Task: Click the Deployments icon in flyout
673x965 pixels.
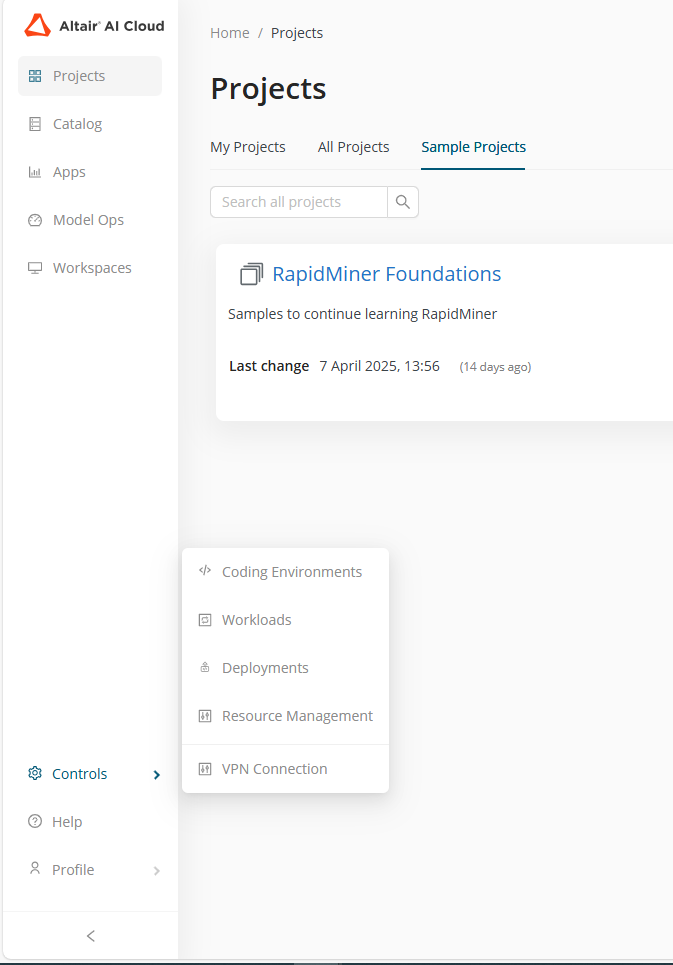Action: click(x=205, y=668)
